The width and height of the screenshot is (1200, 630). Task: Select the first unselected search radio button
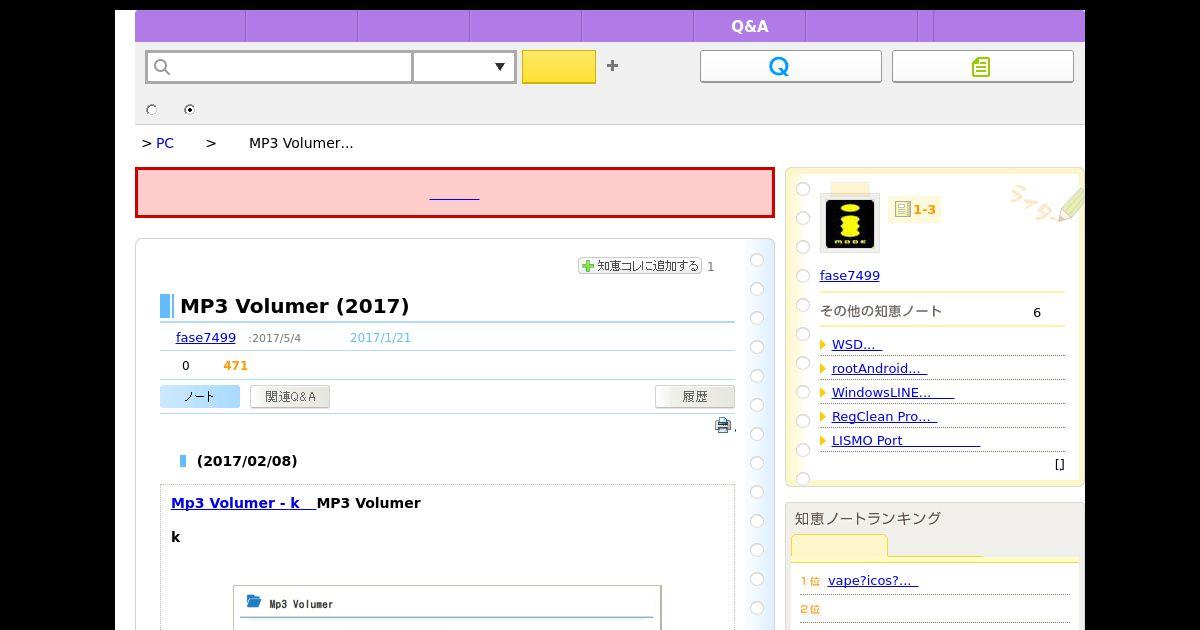[x=152, y=110]
